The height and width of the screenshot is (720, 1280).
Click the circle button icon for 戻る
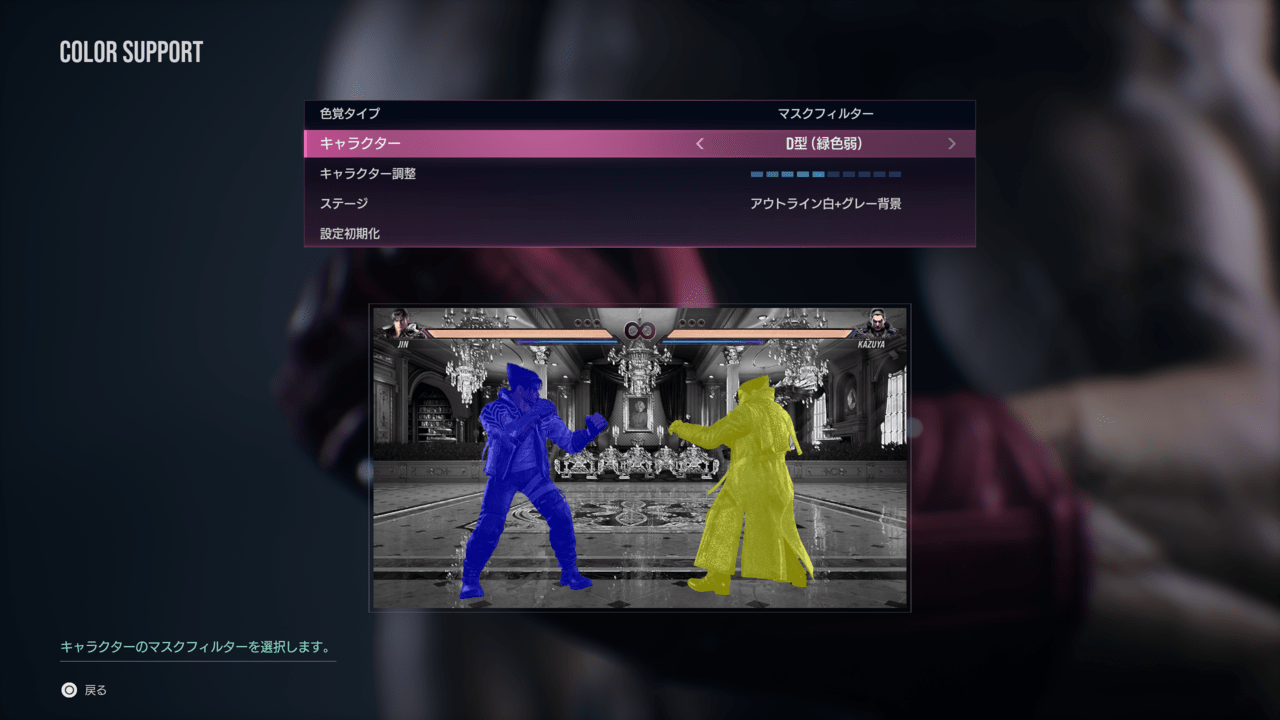69,690
